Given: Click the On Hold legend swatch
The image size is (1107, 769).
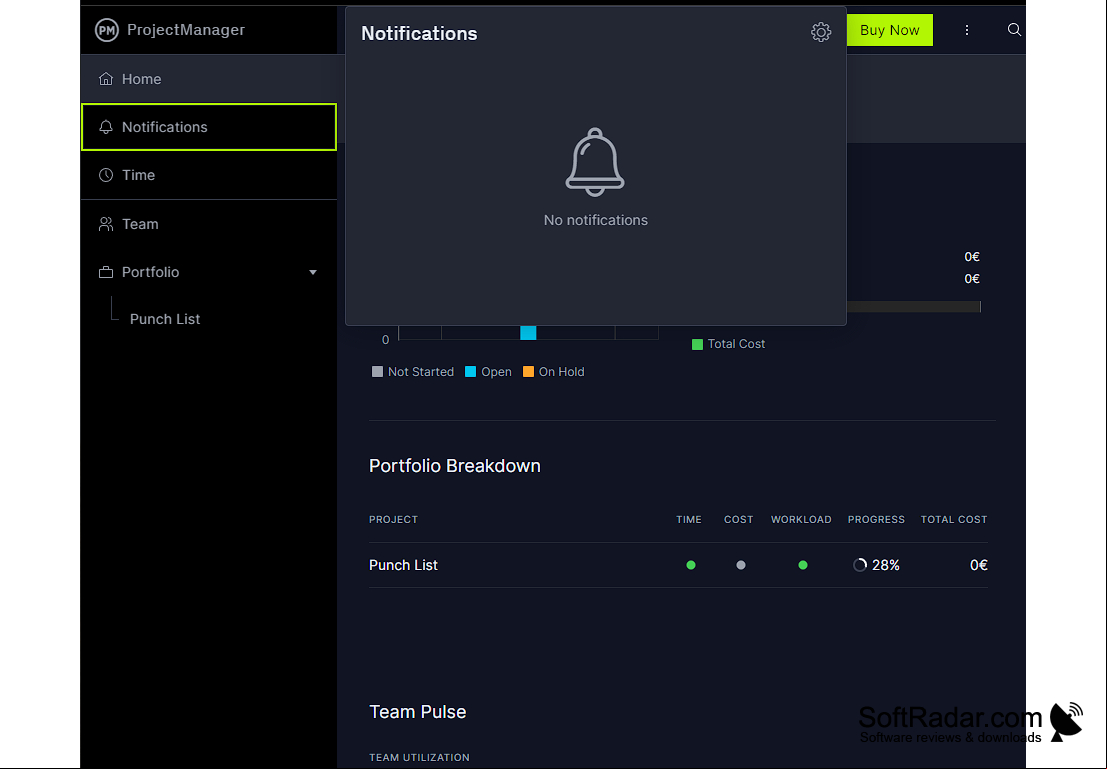Looking at the screenshot, I should coord(528,371).
